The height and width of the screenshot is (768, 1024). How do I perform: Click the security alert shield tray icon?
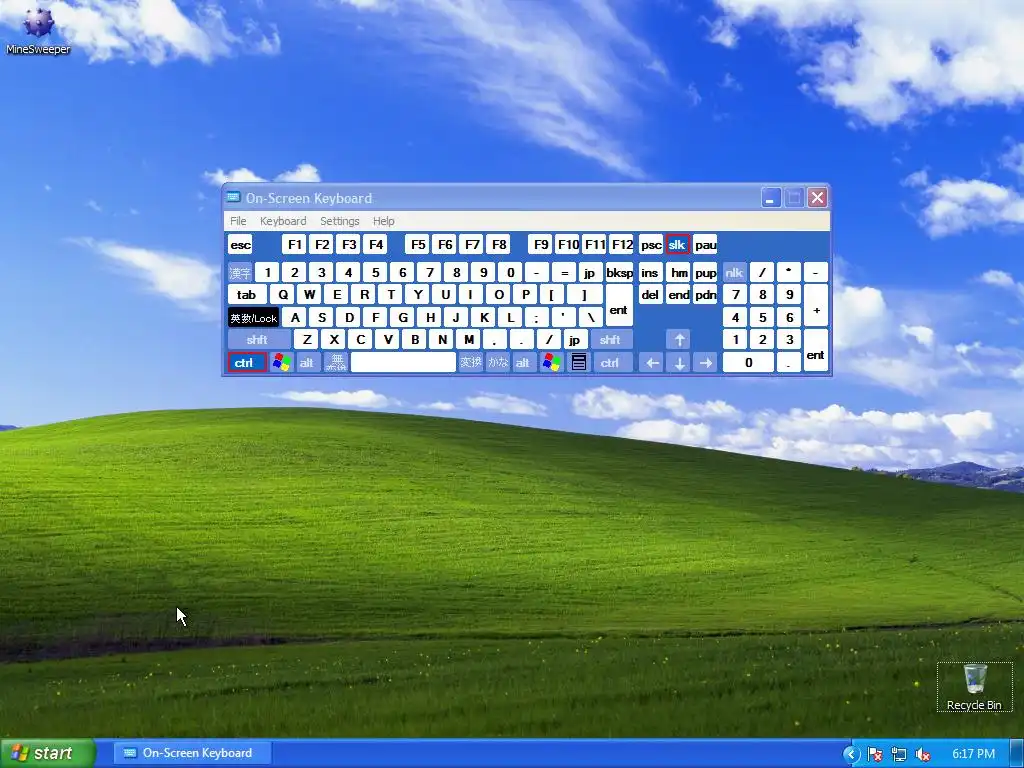click(875, 754)
